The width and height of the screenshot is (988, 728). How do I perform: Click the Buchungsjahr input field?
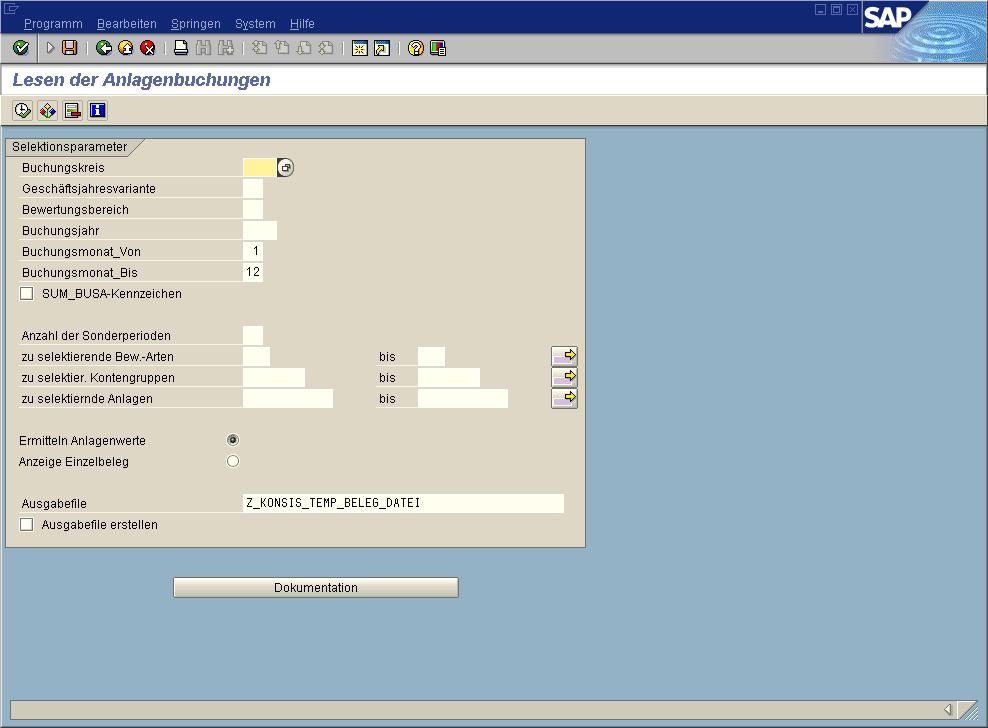click(x=260, y=230)
